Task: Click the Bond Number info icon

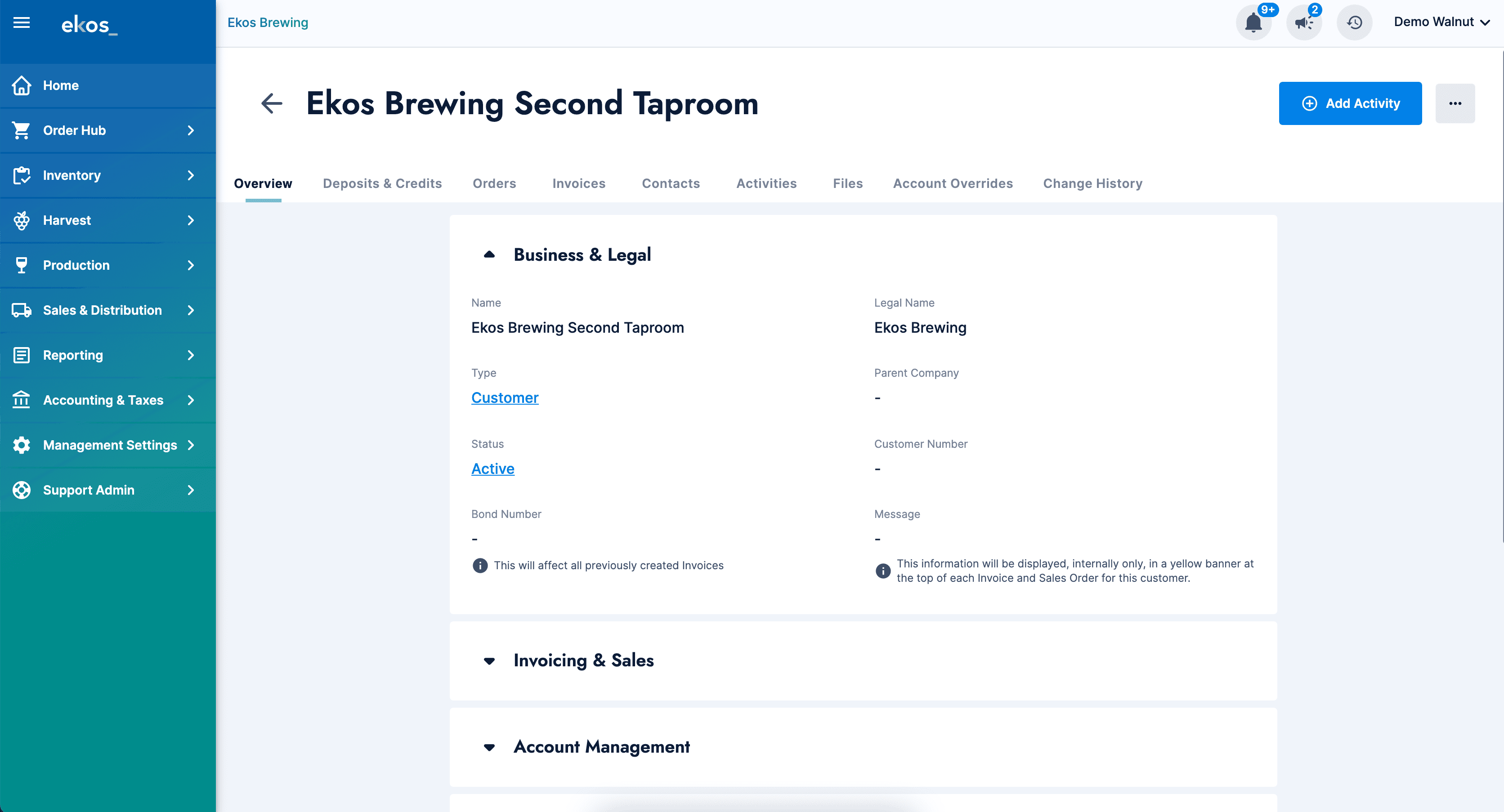Action: pyautogui.click(x=480, y=565)
